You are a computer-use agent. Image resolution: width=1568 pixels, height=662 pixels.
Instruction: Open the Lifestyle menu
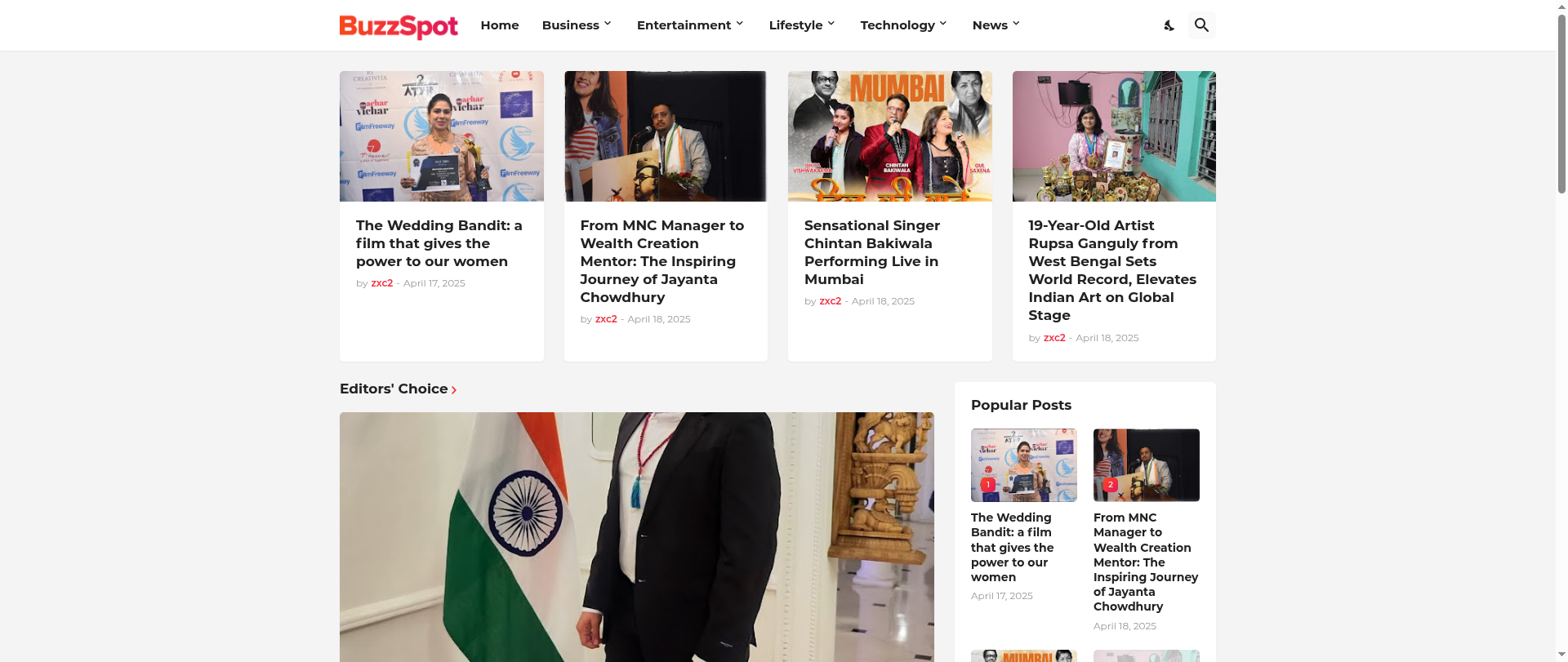point(795,25)
